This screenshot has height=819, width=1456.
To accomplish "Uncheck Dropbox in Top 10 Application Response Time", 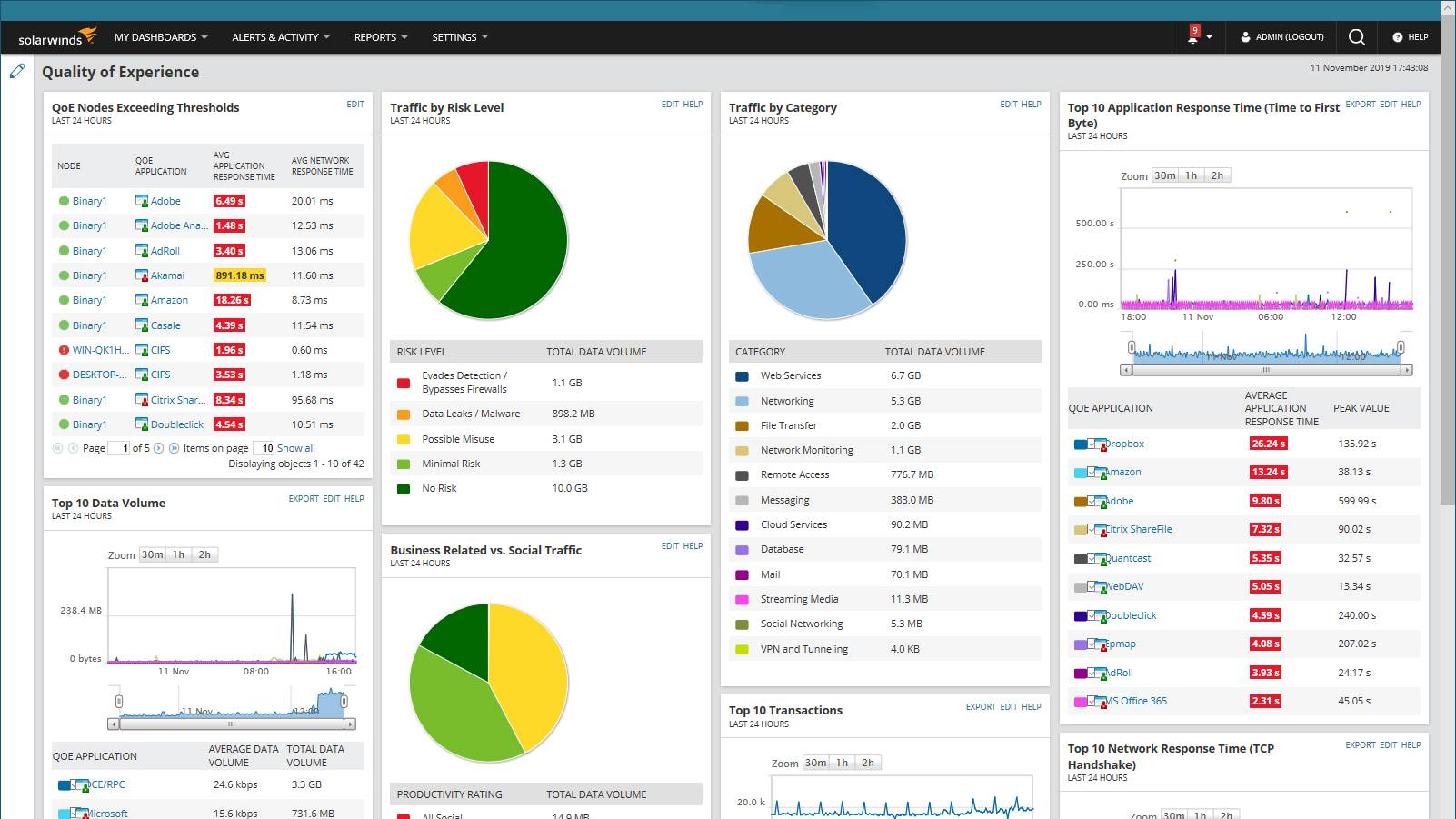I will pos(1090,444).
